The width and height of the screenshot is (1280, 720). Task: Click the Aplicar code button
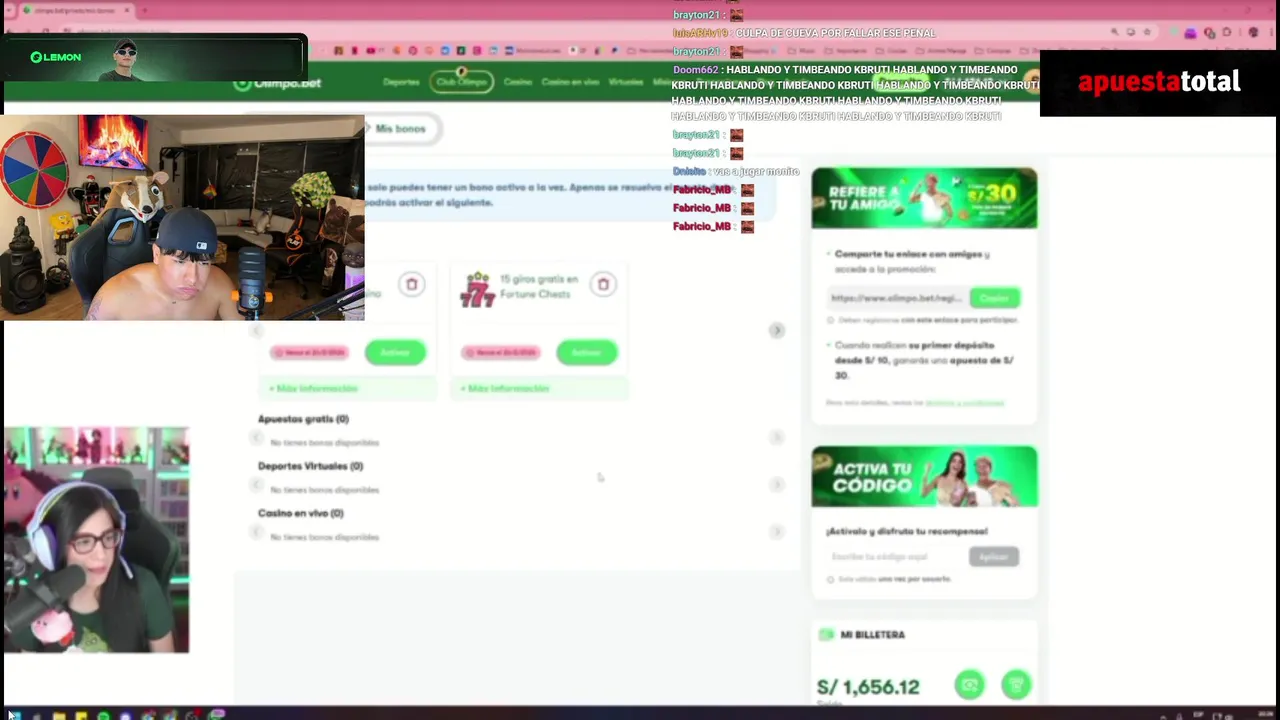pyautogui.click(x=993, y=557)
